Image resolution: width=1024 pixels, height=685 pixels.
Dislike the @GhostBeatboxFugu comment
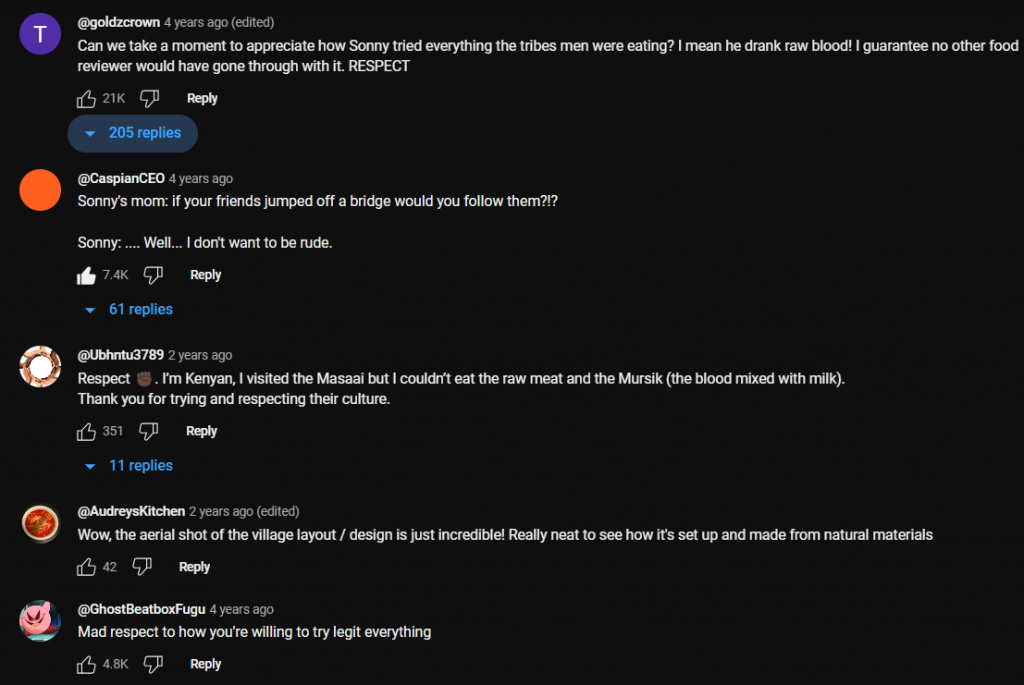click(x=153, y=664)
